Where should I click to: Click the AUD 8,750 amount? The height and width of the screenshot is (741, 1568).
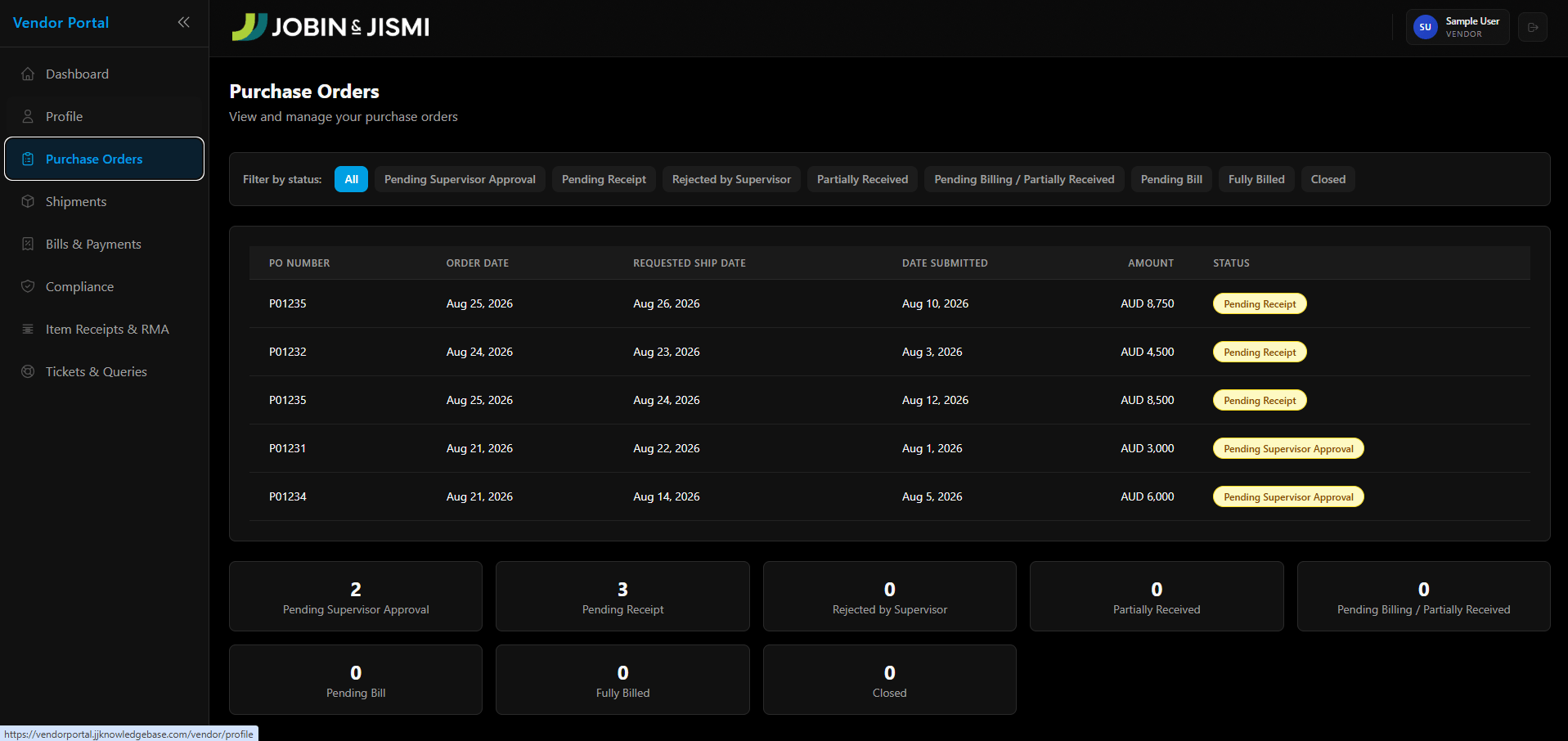coord(1147,303)
